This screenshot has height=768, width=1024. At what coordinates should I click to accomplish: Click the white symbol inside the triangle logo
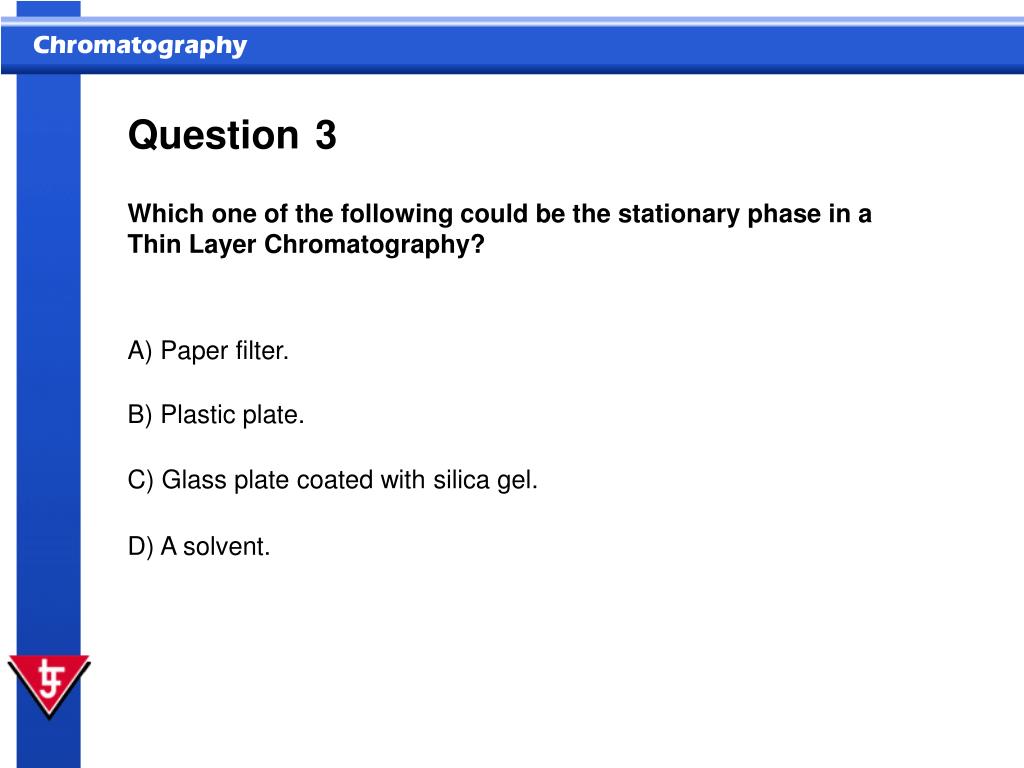pos(50,679)
